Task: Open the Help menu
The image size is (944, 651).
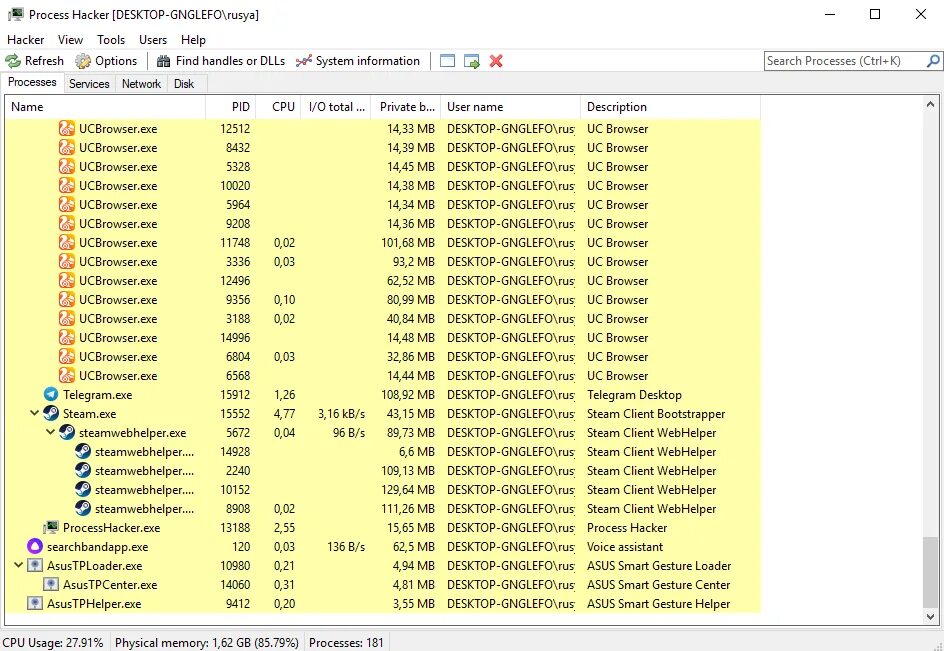Action: pyautogui.click(x=193, y=40)
